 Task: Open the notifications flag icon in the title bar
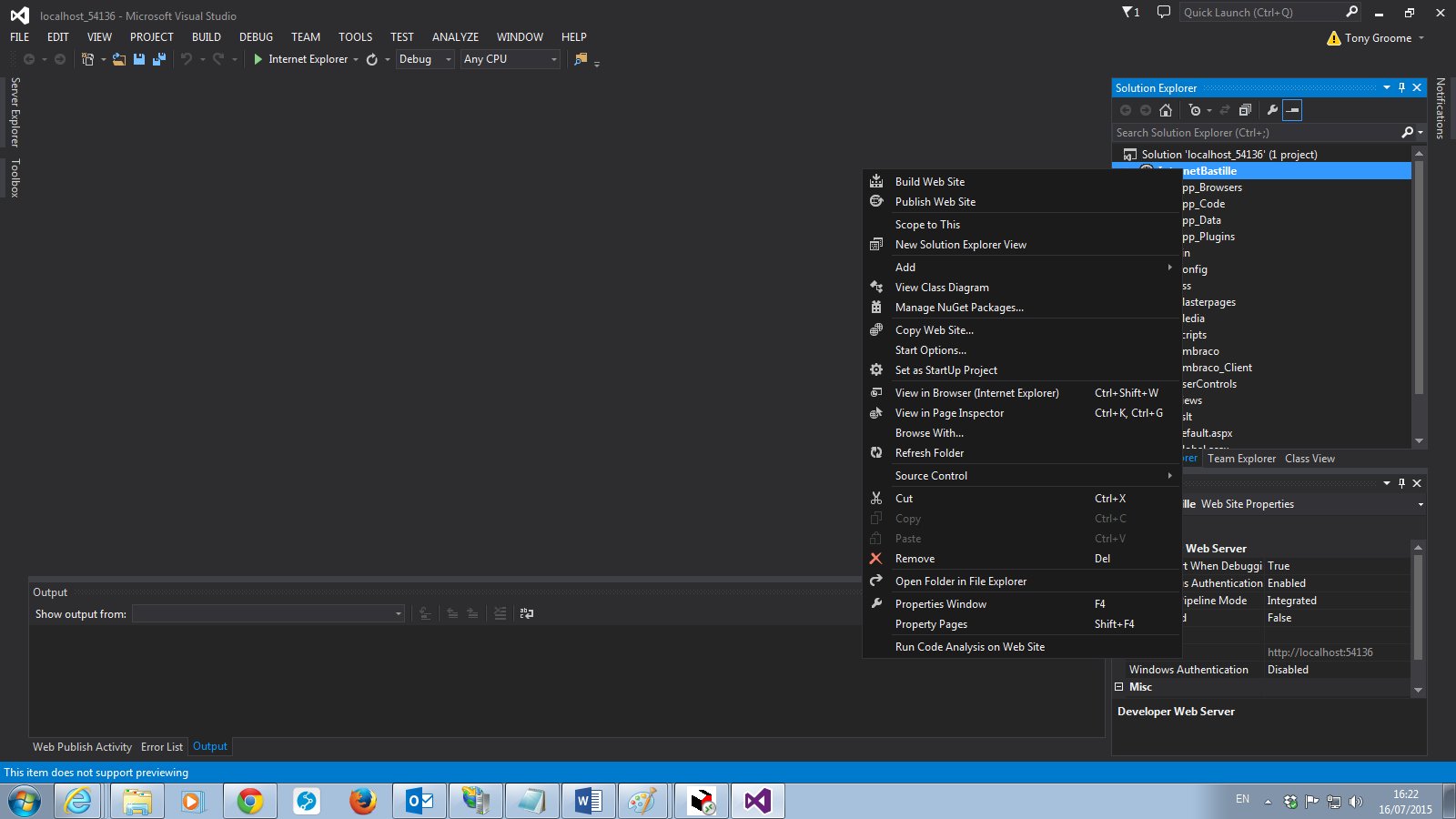[1130, 12]
